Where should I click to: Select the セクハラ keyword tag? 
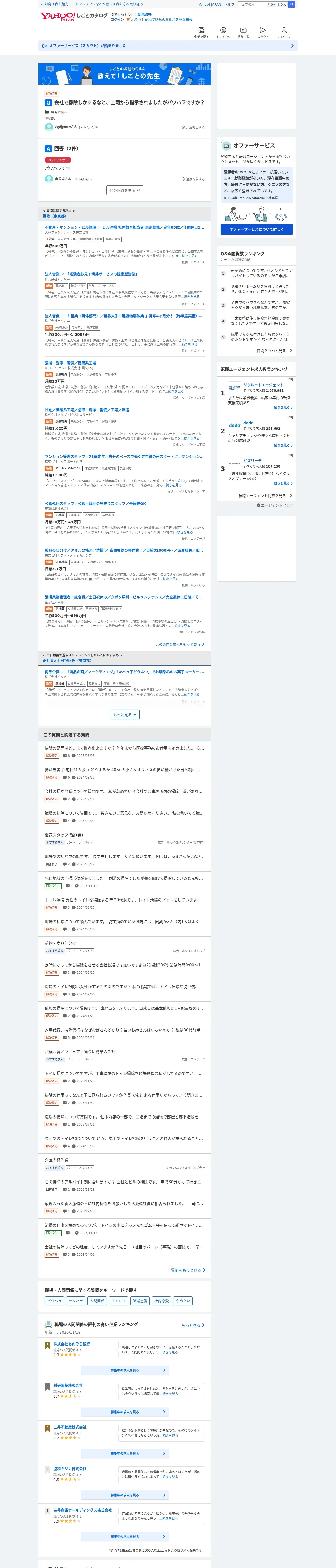(x=76, y=1301)
